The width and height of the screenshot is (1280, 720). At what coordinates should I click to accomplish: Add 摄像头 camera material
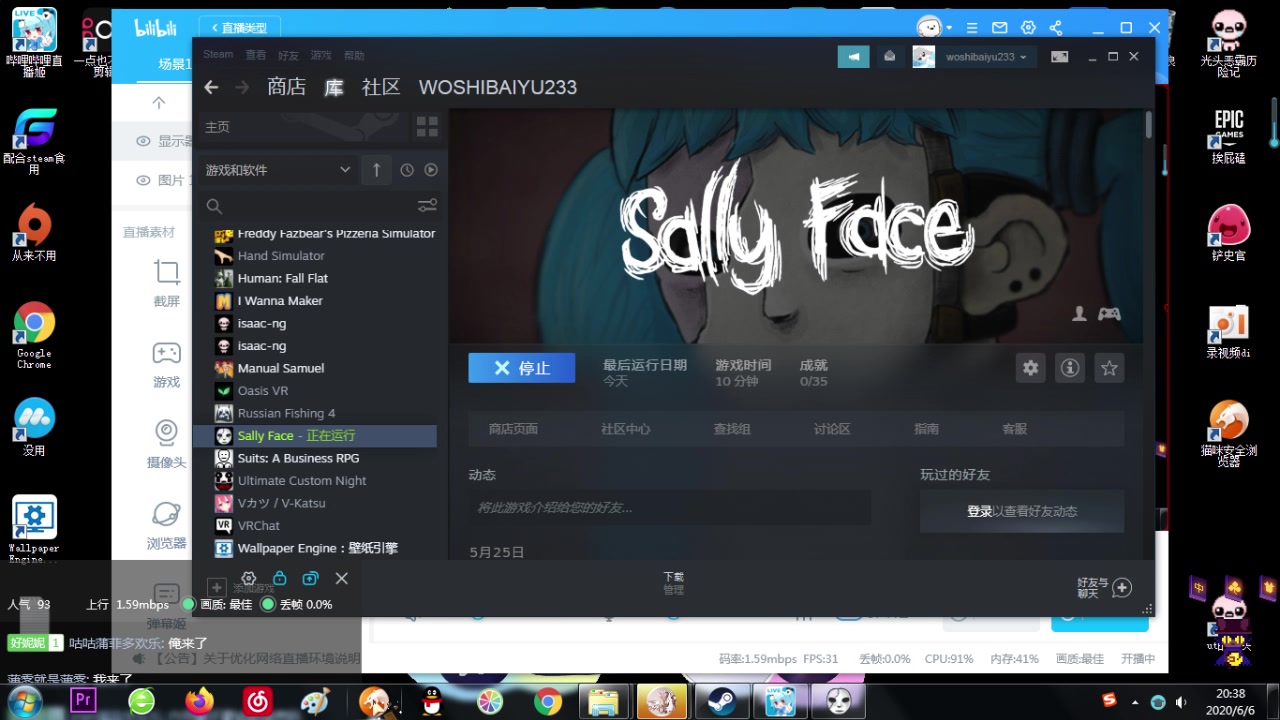167,445
